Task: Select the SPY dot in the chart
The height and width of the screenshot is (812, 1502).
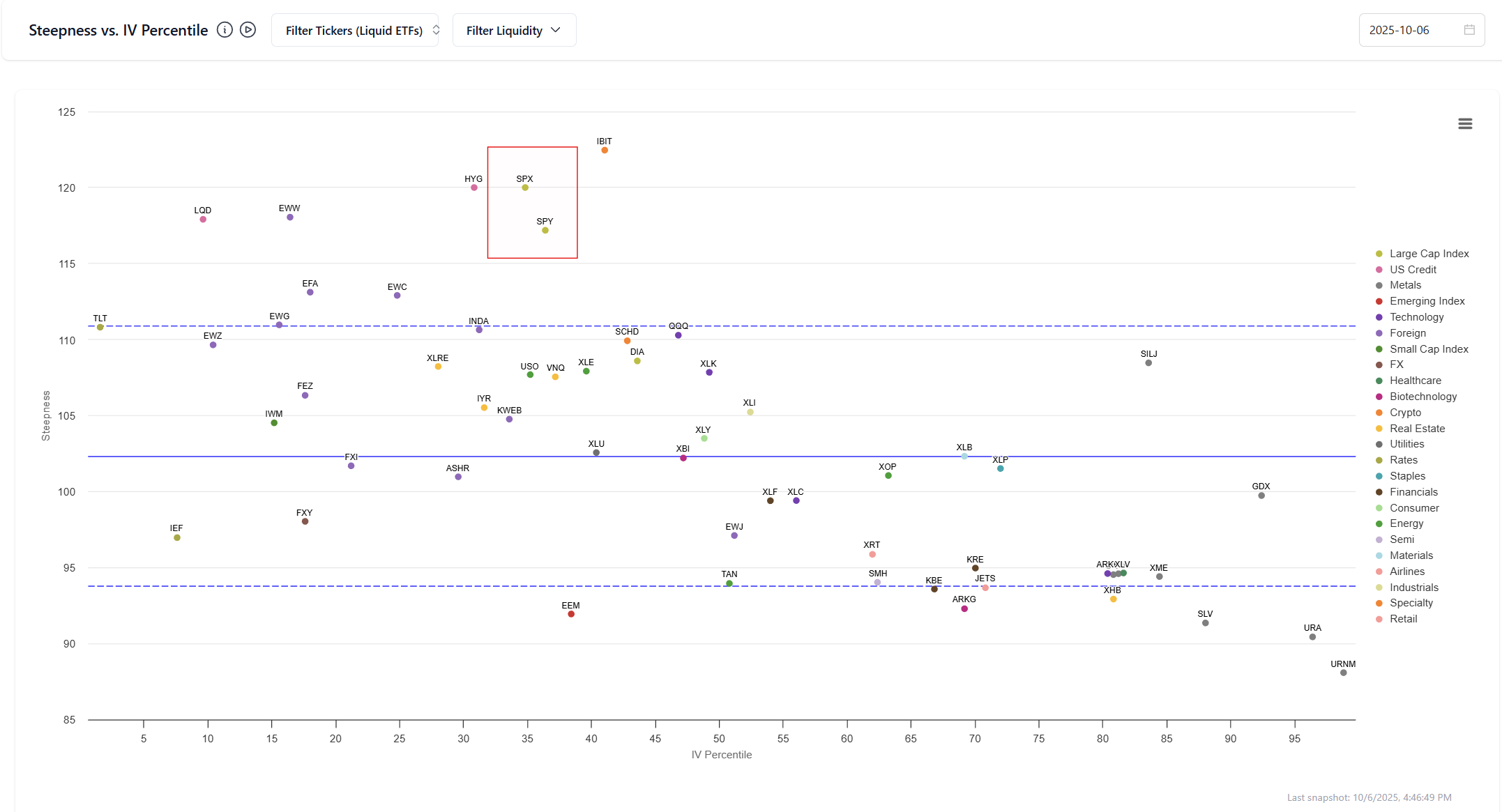Action: click(545, 231)
